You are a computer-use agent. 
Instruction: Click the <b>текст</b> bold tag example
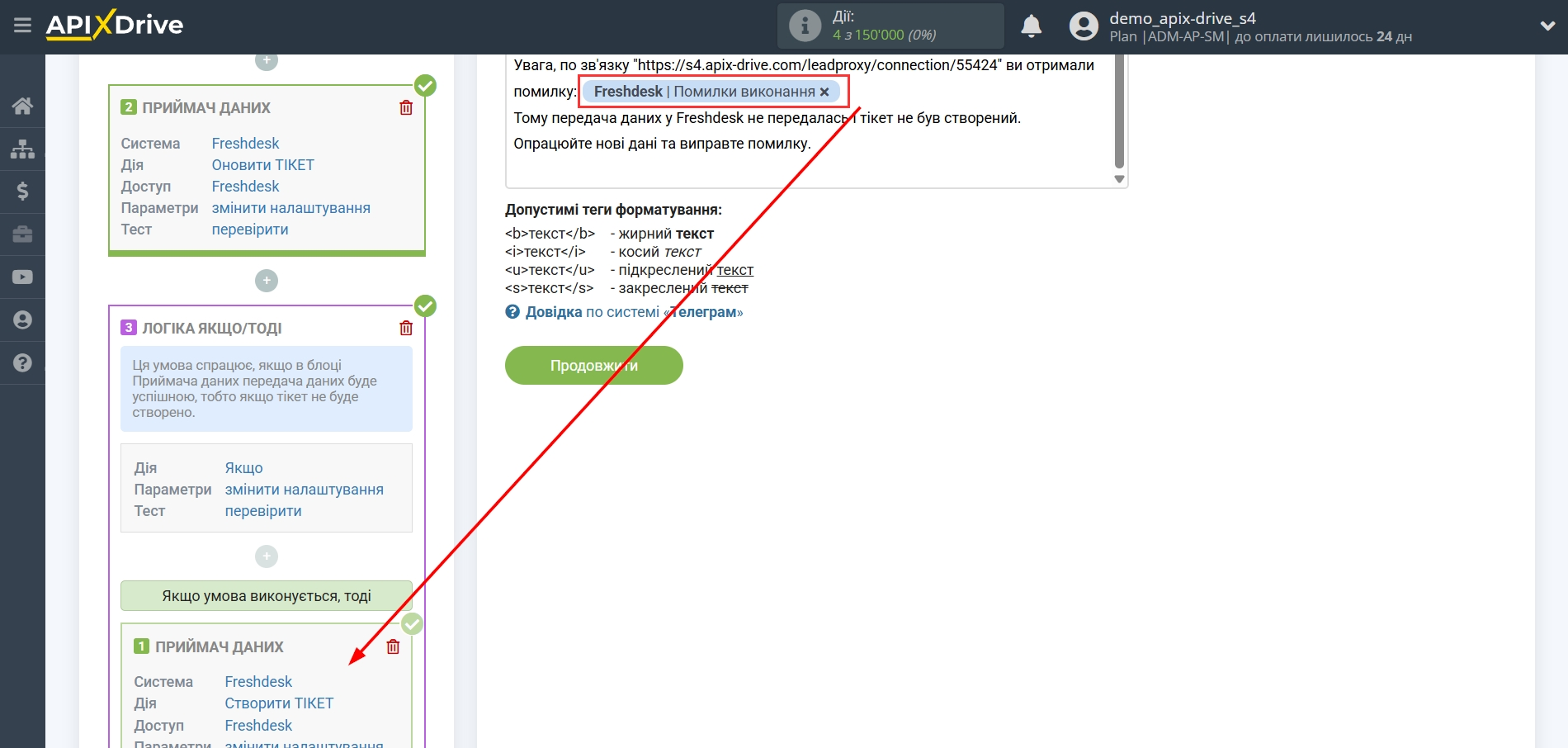point(550,234)
